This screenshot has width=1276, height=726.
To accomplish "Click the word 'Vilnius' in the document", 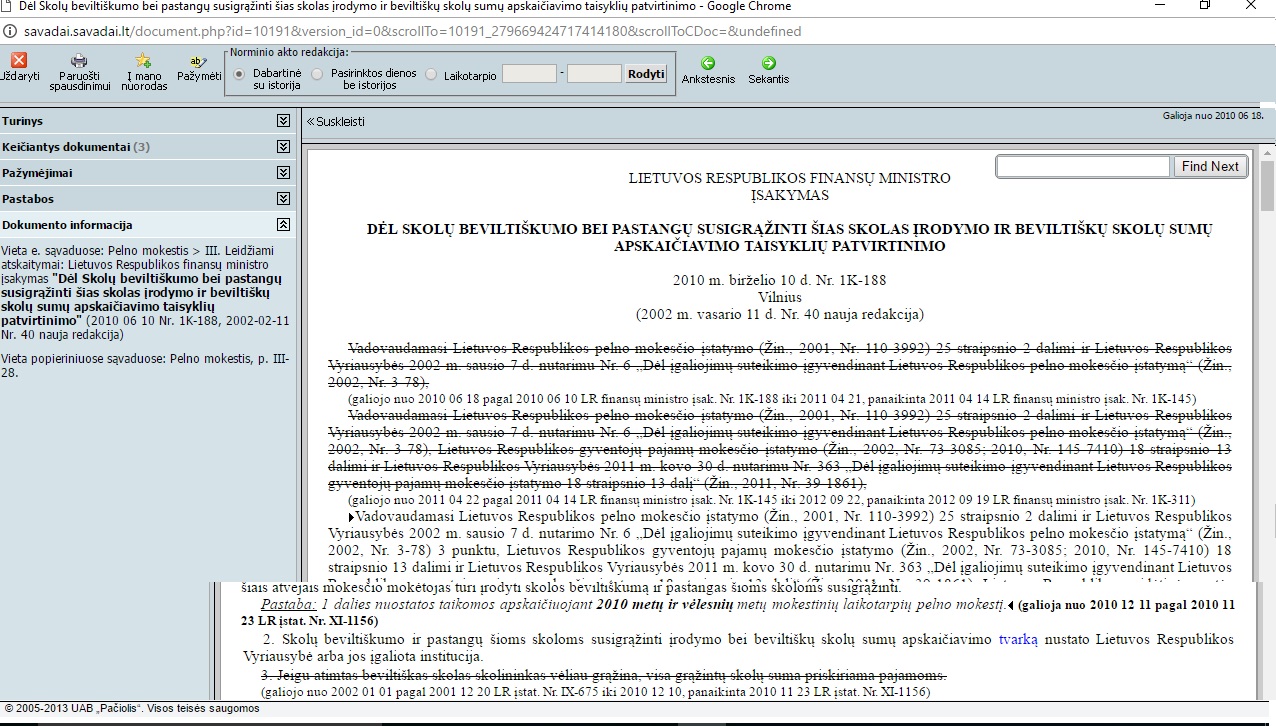I will click(780, 297).
